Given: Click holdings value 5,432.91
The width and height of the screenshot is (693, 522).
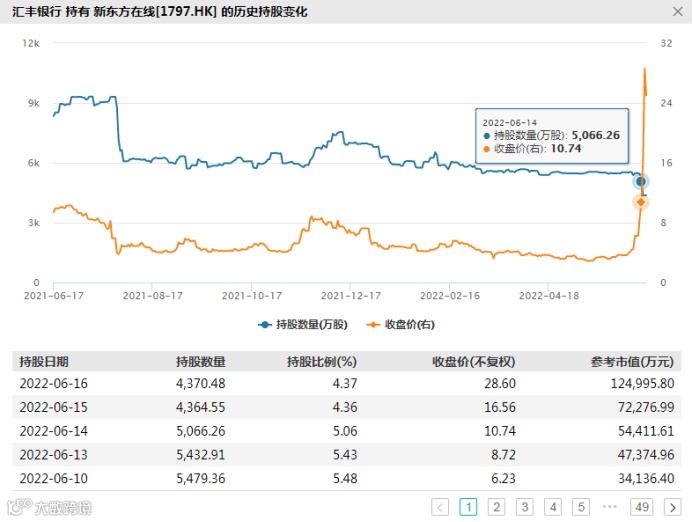Looking at the screenshot, I should pos(201,455).
